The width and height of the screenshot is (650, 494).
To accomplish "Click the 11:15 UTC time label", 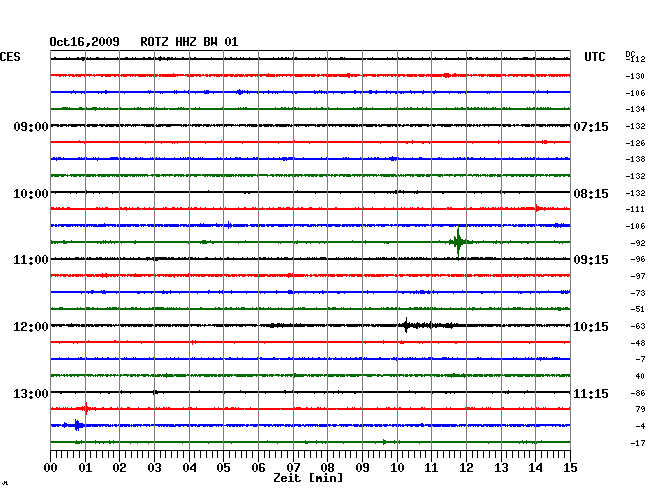I will click(591, 393).
